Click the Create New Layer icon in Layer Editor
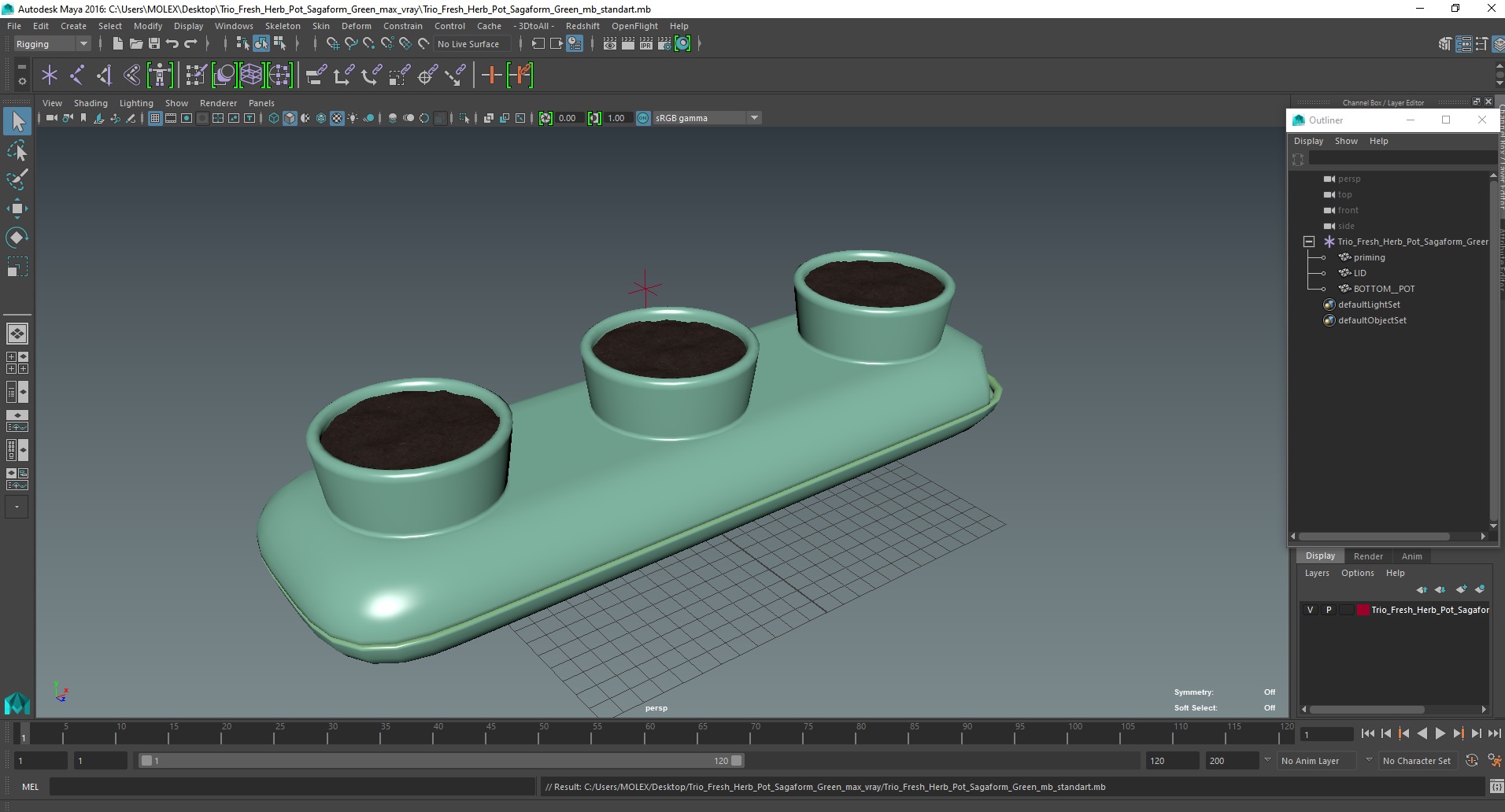 click(x=1461, y=589)
